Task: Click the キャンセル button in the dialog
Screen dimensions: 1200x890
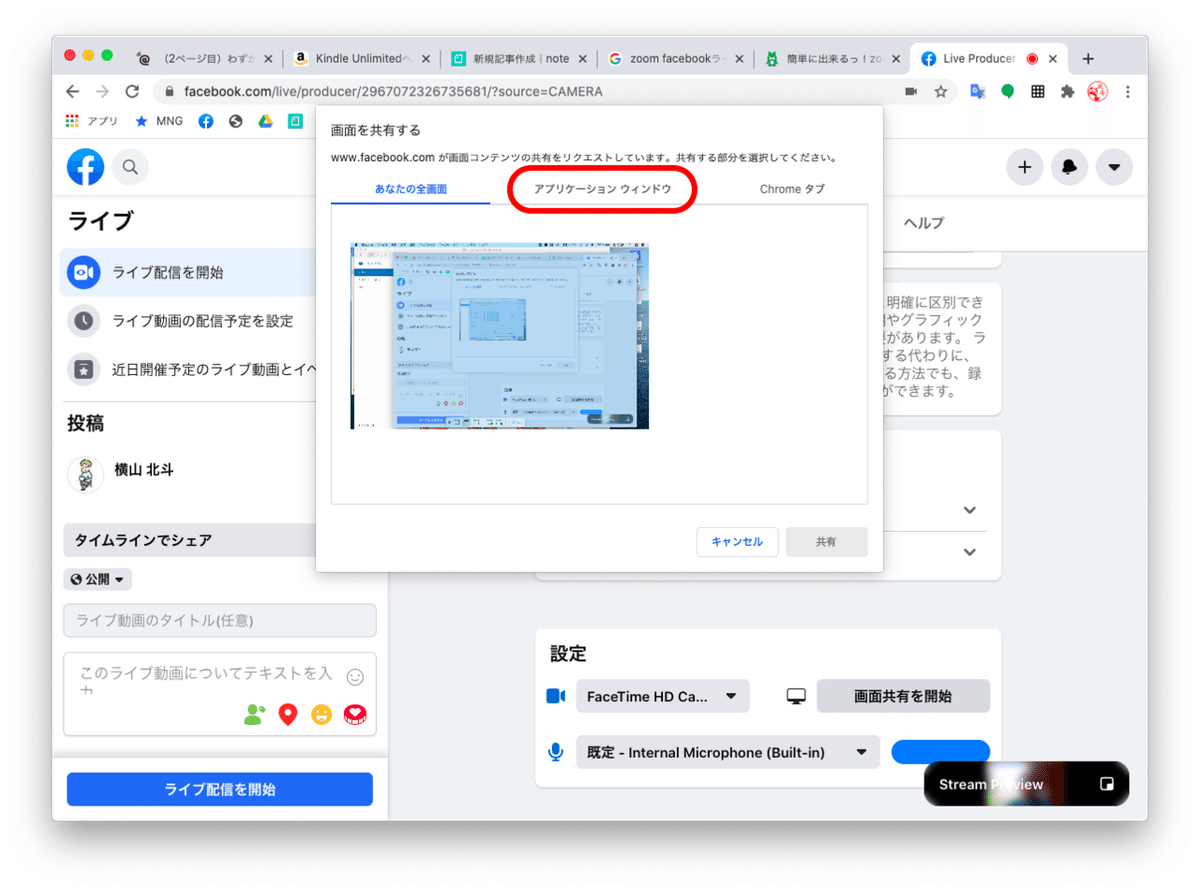Action: (737, 541)
